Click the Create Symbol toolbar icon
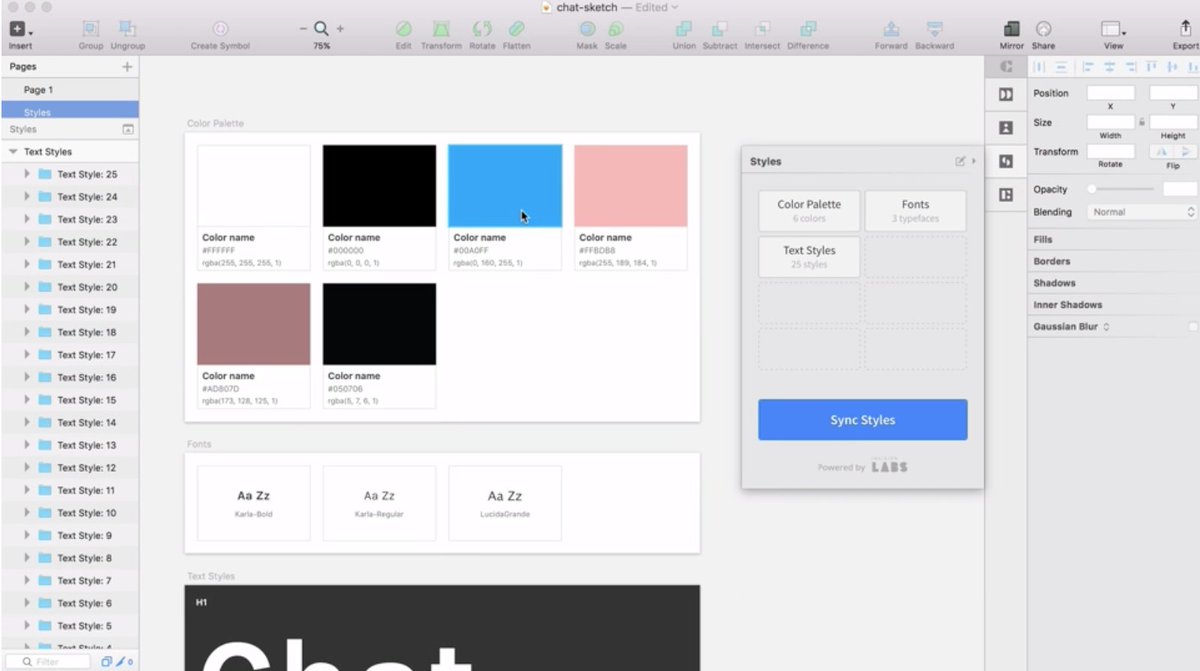 pos(220,30)
